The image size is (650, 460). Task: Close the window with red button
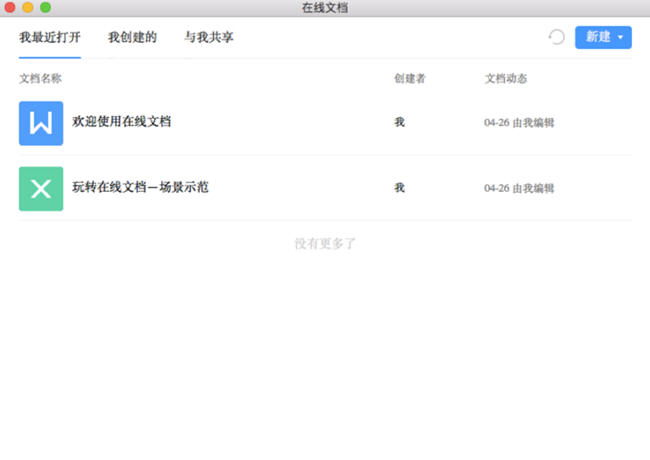coord(10,7)
